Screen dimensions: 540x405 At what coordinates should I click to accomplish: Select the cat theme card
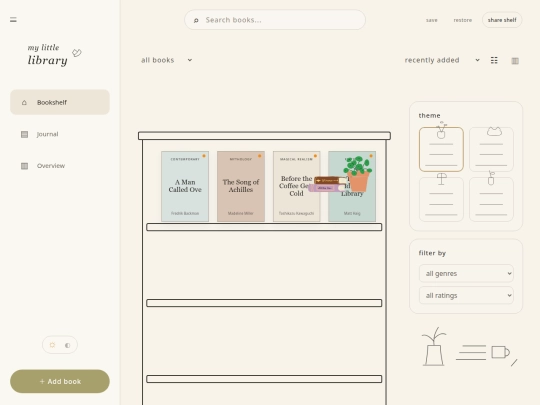click(491, 149)
